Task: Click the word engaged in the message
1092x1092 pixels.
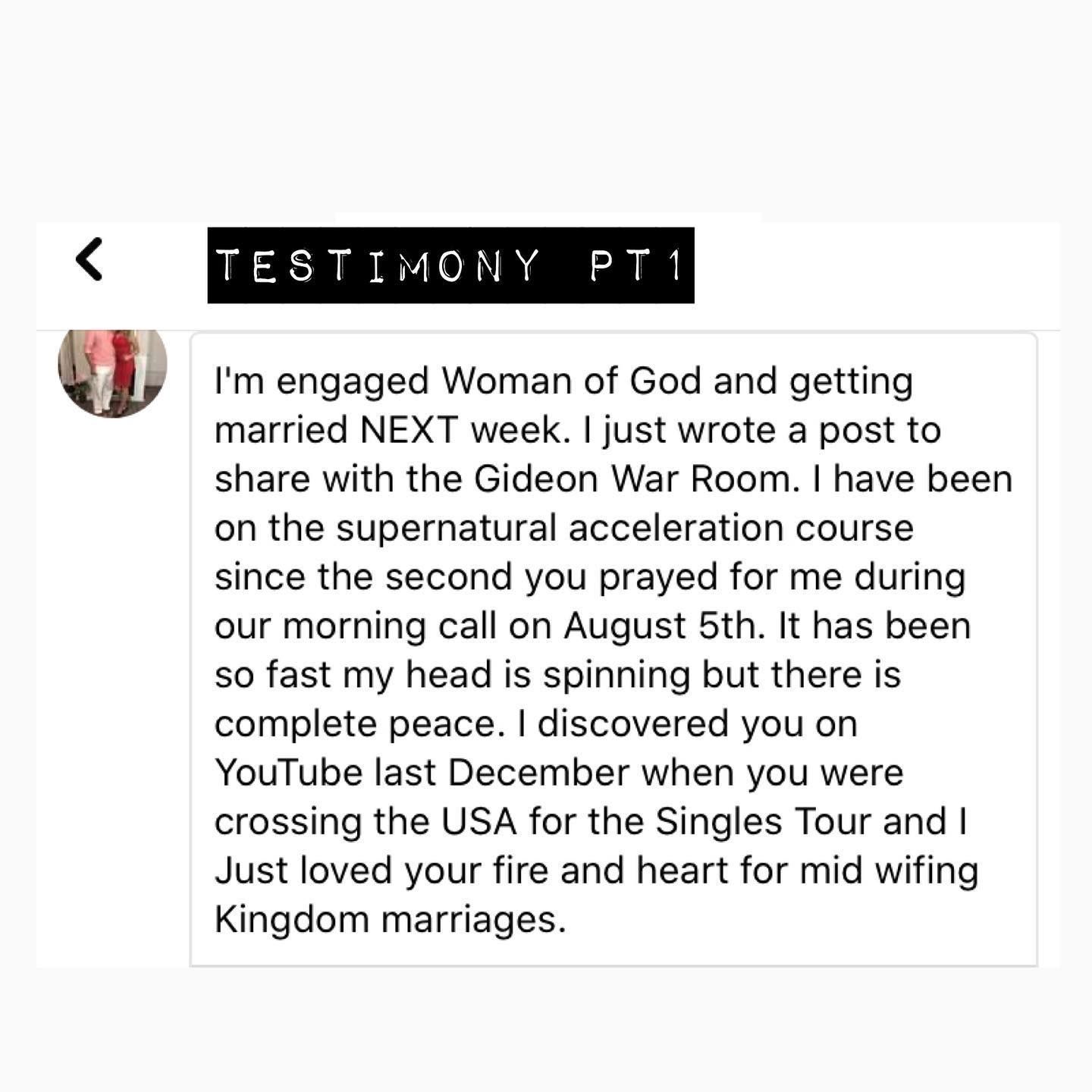Action: click(353, 381)
